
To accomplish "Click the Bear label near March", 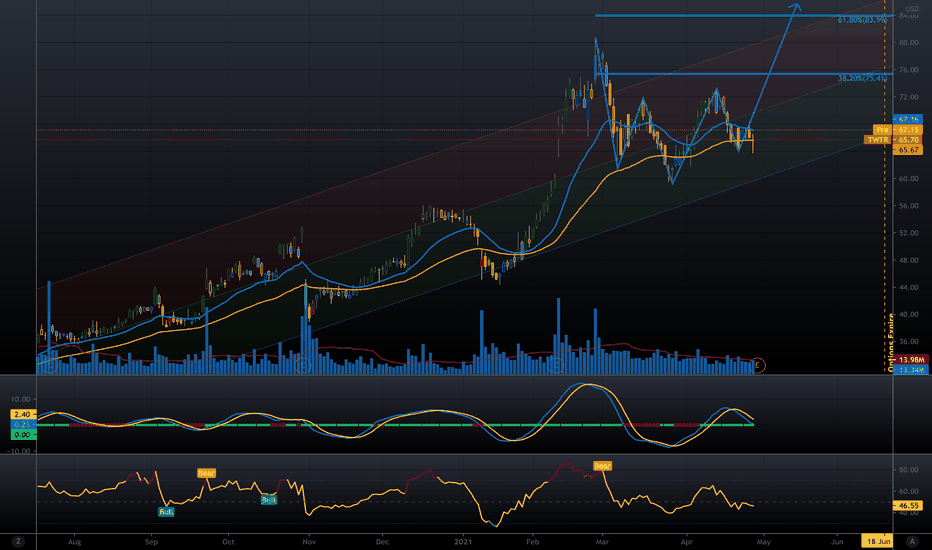I will (602, 466).
